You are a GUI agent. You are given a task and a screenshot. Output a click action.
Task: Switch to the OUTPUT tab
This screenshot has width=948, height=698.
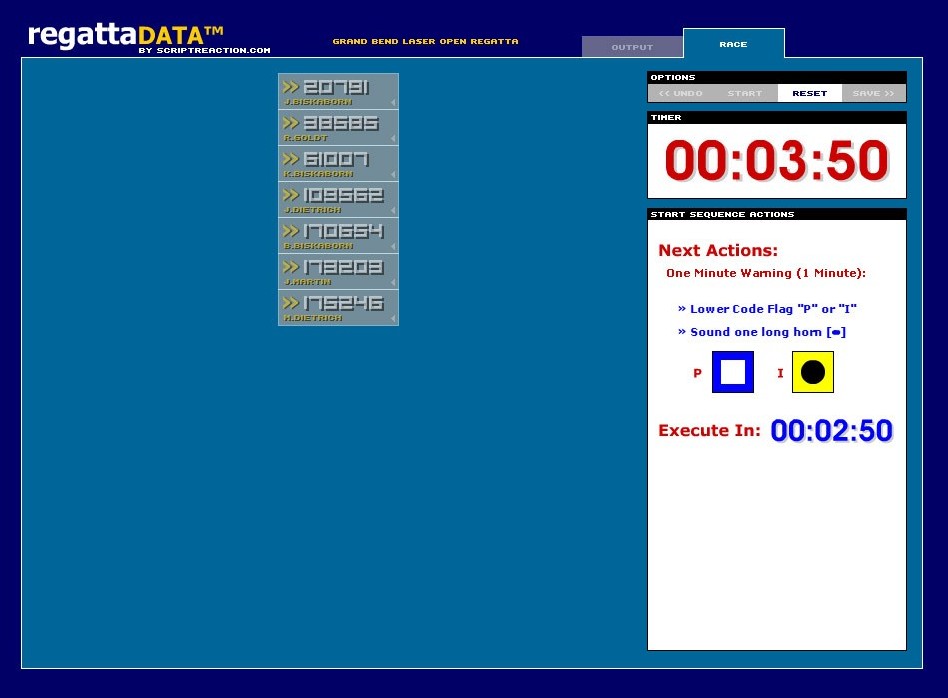click(632, 47)
